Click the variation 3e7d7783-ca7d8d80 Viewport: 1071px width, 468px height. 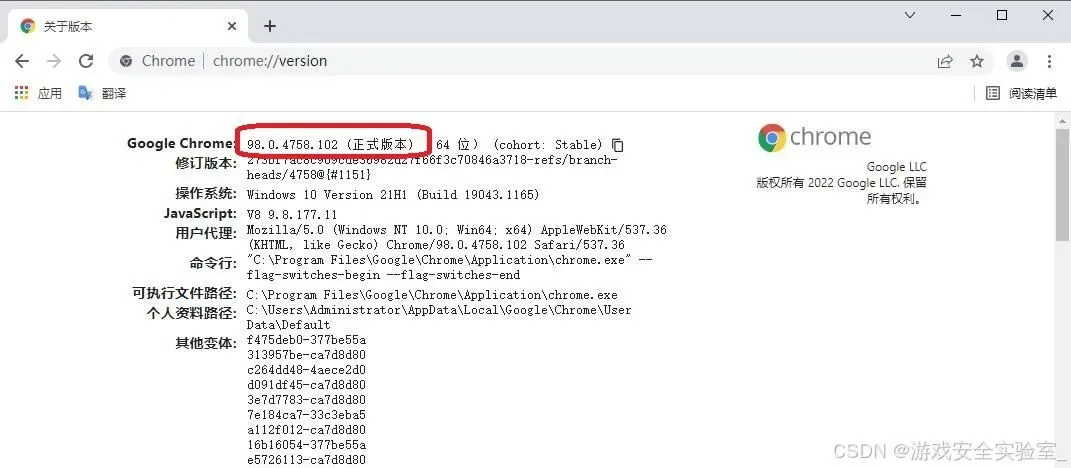306,400
